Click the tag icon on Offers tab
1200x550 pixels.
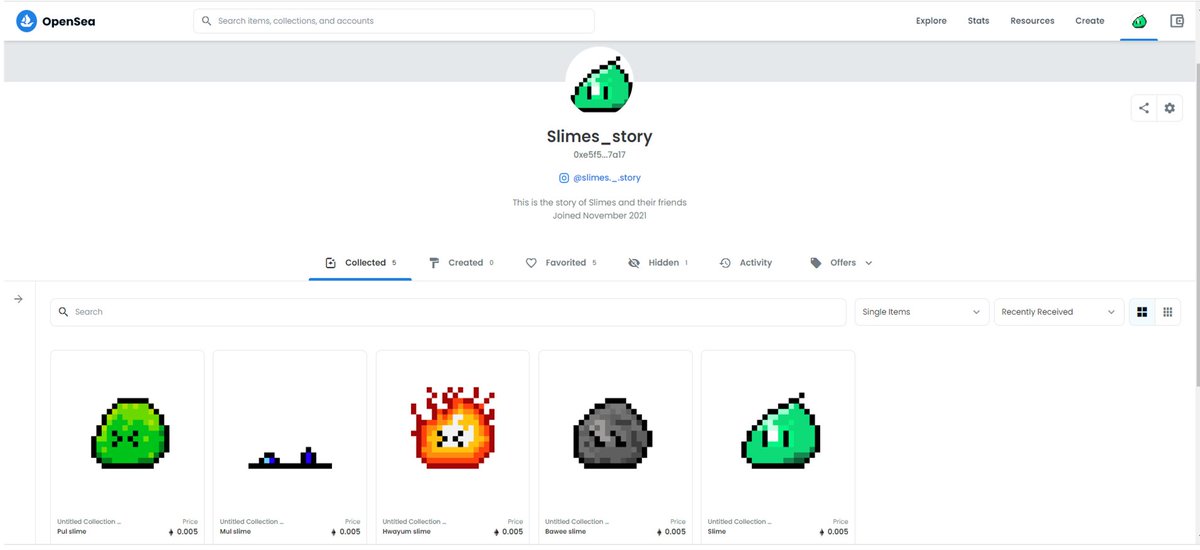click(x=816, y=263)
